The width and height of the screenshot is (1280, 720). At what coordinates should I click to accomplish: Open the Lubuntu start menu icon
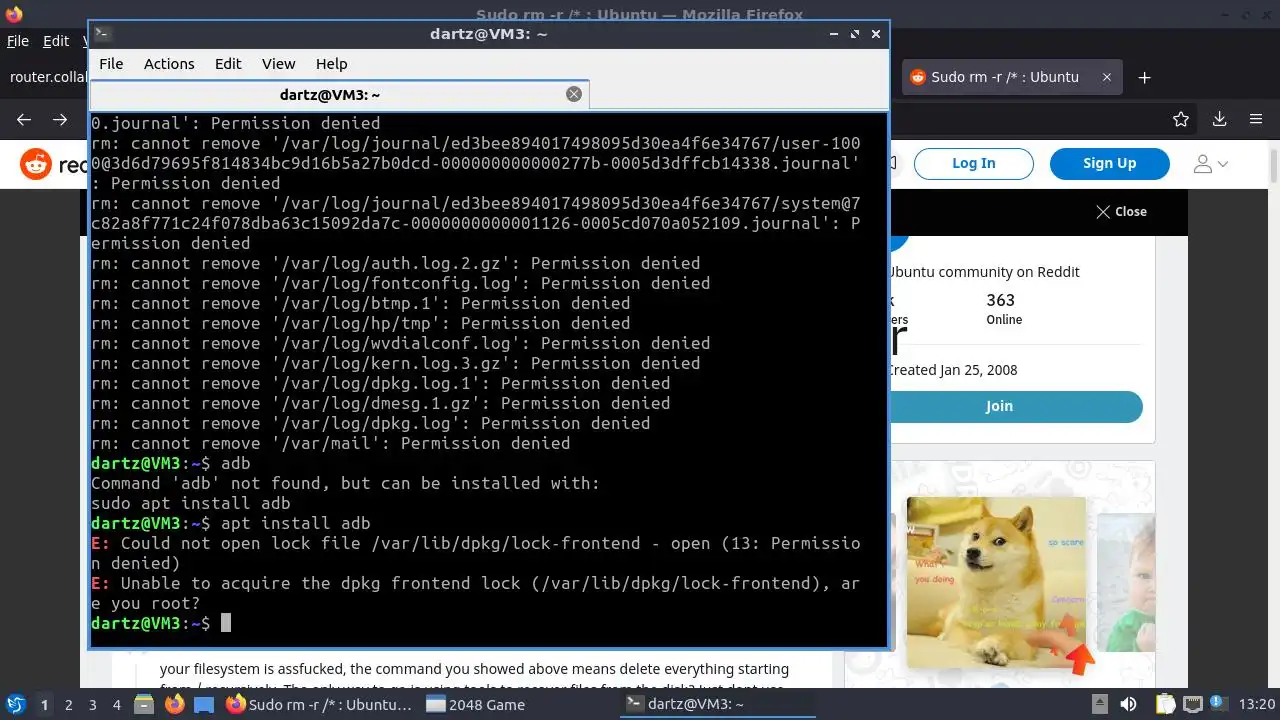[15, 705]
